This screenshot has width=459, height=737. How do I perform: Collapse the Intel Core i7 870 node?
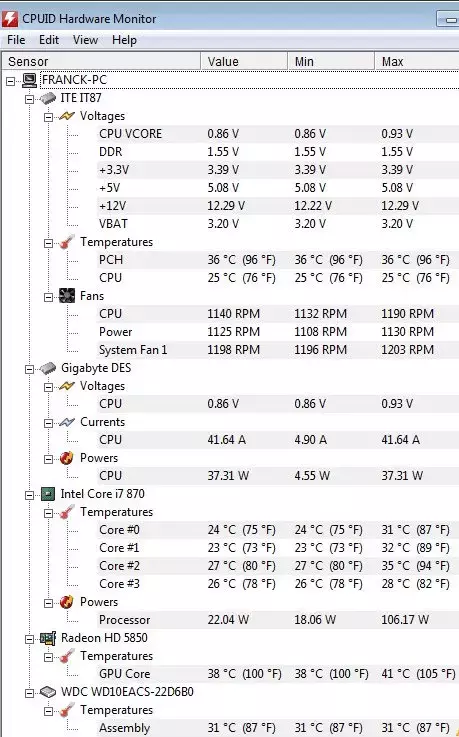29,495
